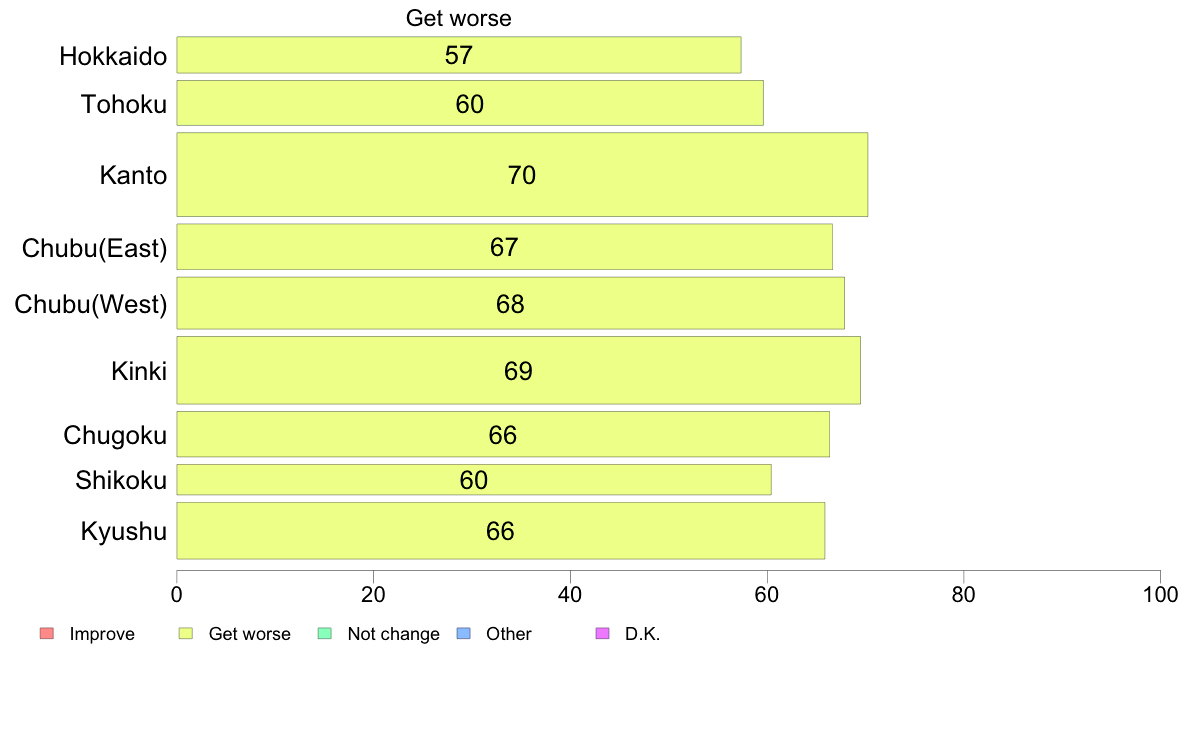Click the Not change legend text

tap(393, 634)
